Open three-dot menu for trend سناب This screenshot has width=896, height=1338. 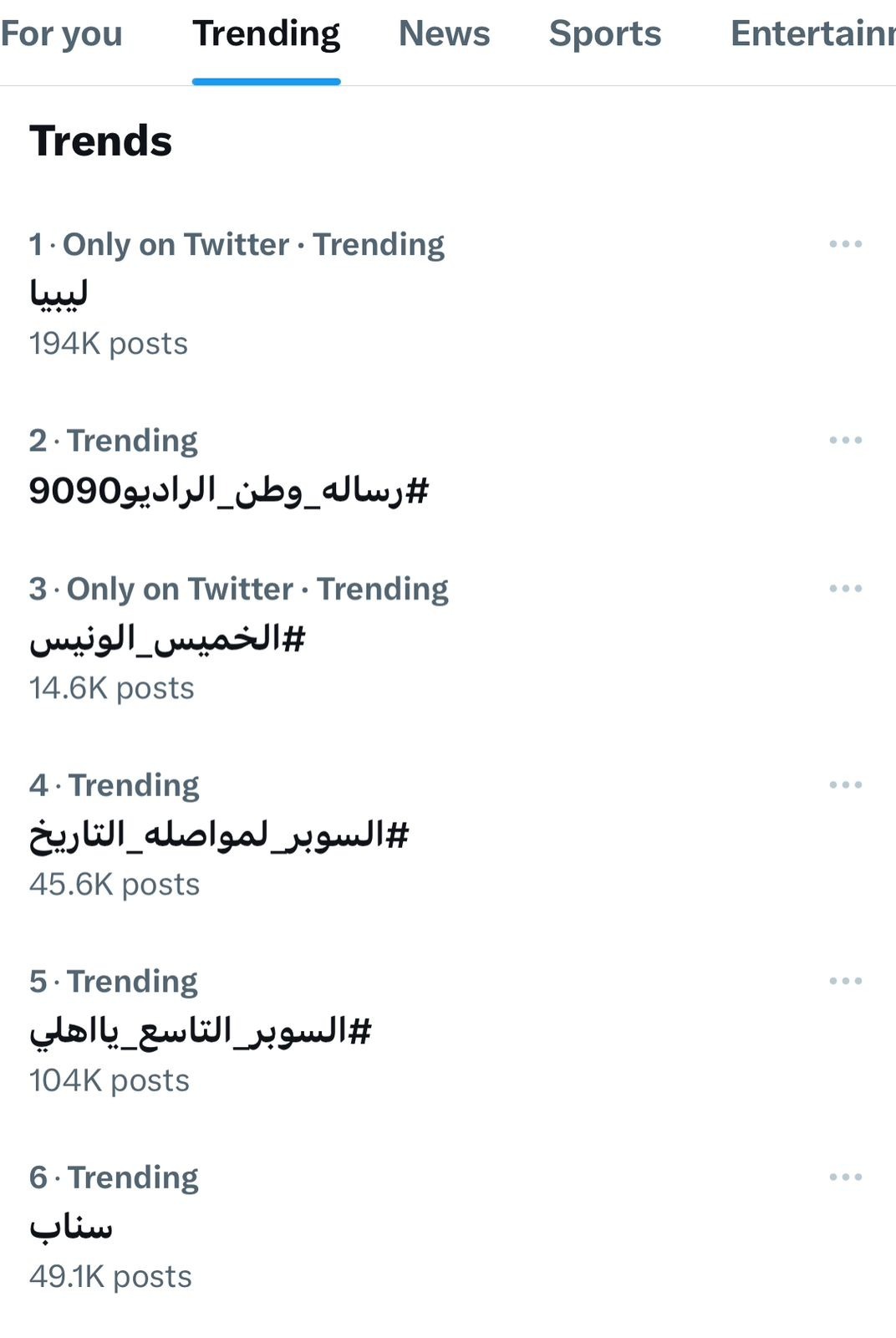845,1177
